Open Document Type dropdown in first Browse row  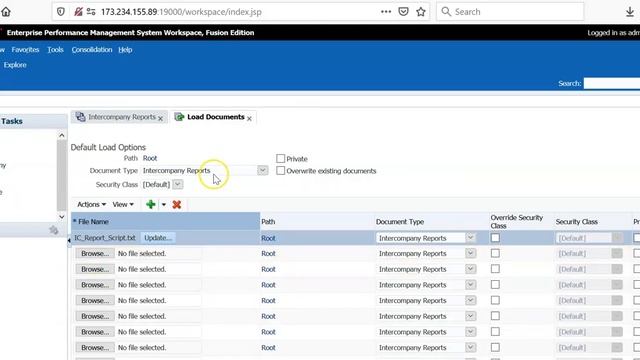(471, 253)
